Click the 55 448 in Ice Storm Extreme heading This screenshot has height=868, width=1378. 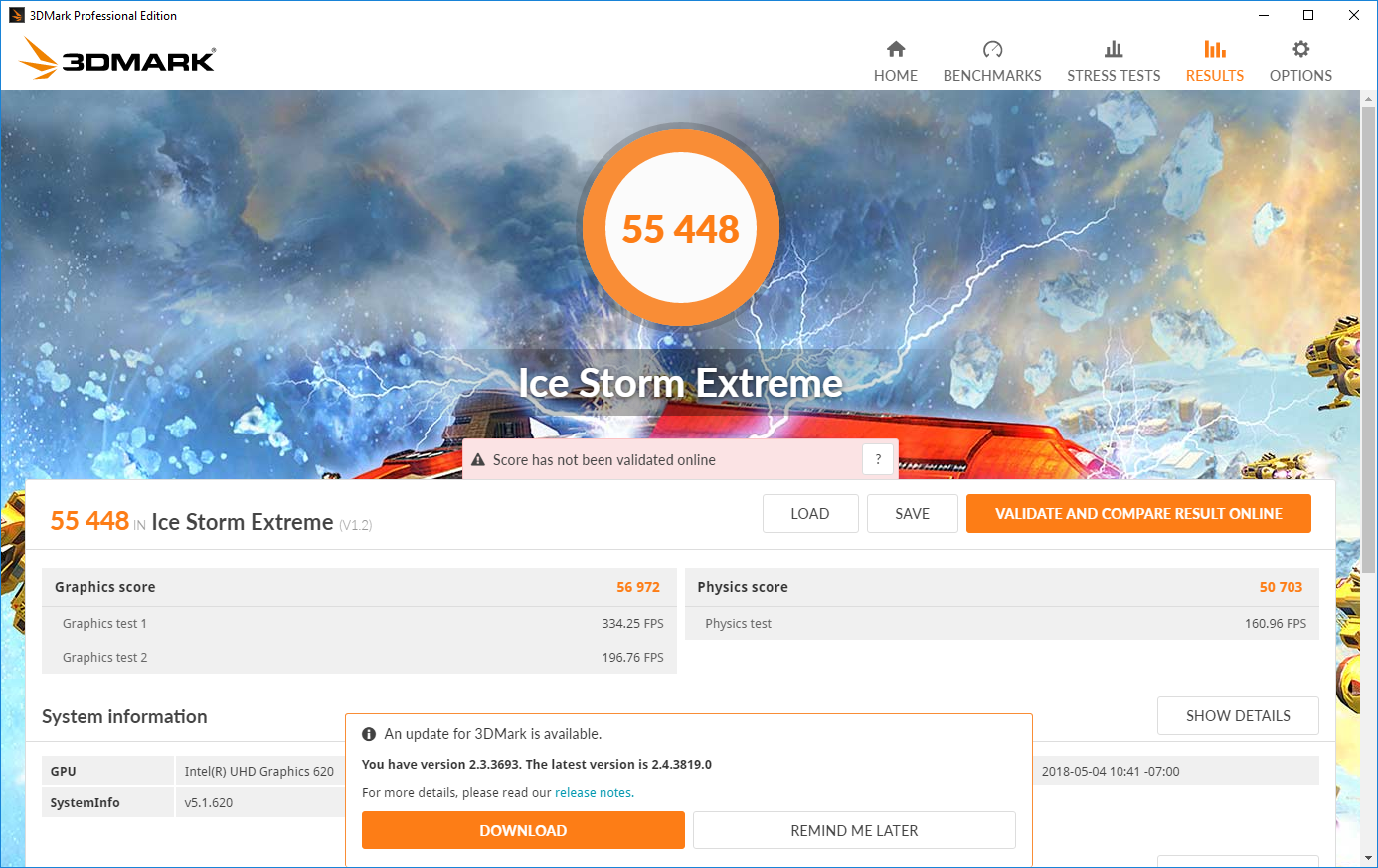tap(211, 522)
